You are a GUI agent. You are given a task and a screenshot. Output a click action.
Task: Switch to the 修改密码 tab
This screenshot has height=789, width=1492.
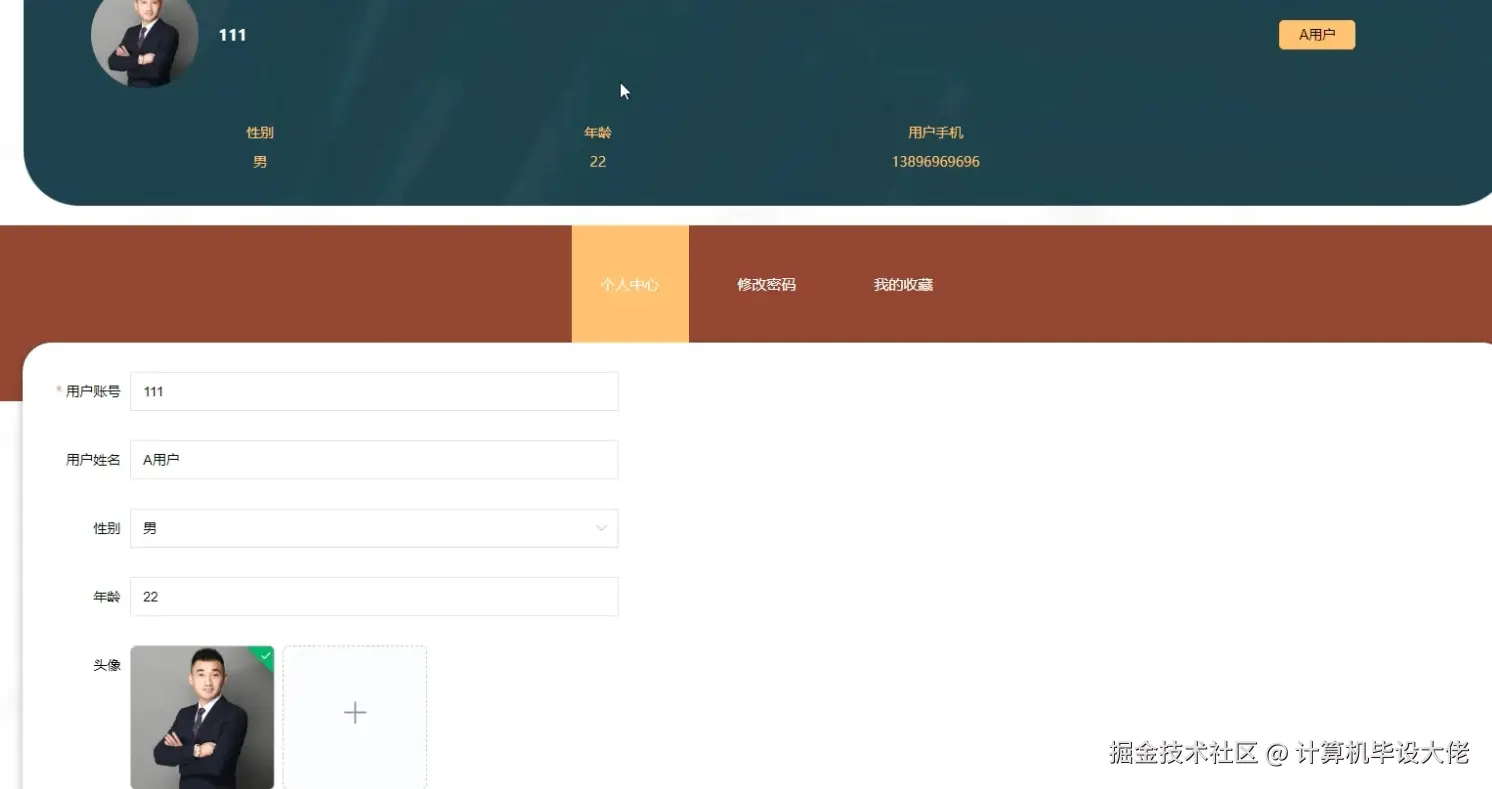click(x=765, y=284)
